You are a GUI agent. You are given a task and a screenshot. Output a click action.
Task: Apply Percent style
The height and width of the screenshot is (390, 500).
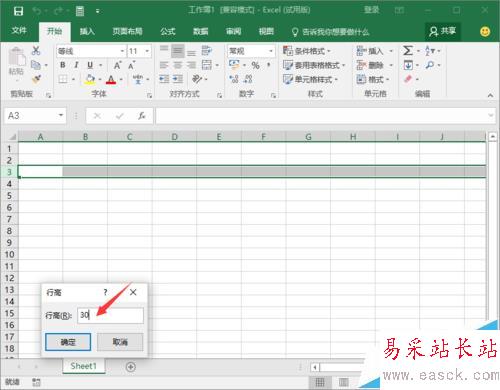[x=255, y=65]
